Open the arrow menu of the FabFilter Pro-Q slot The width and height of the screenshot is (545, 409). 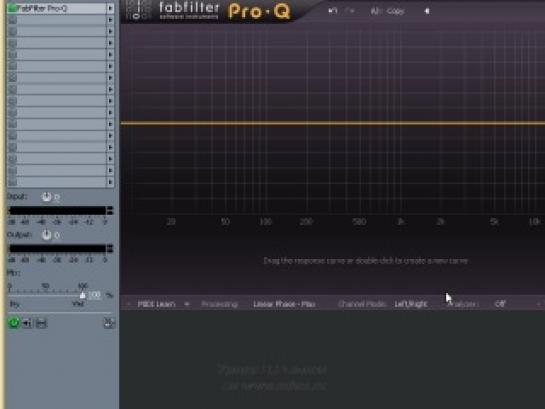pos(110,8)
